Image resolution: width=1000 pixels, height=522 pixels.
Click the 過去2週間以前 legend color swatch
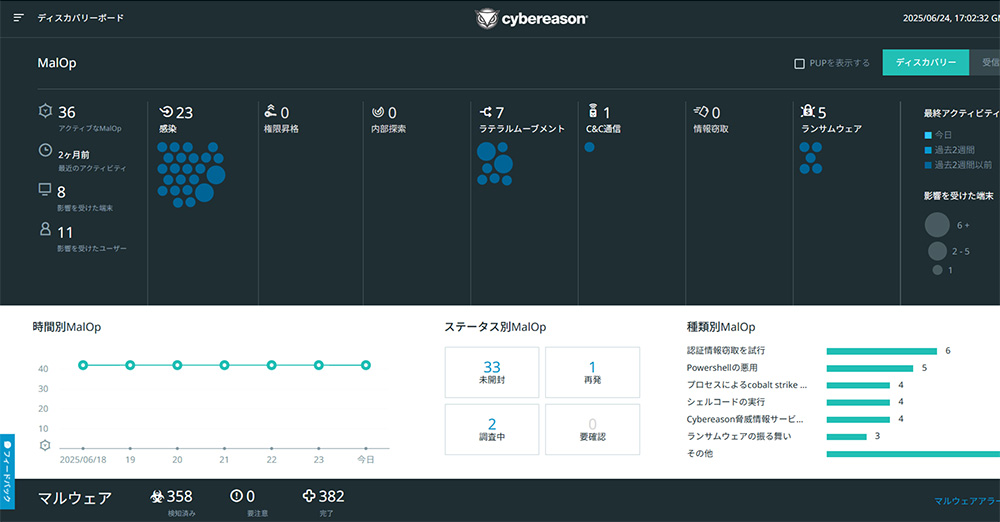point(928,165)
